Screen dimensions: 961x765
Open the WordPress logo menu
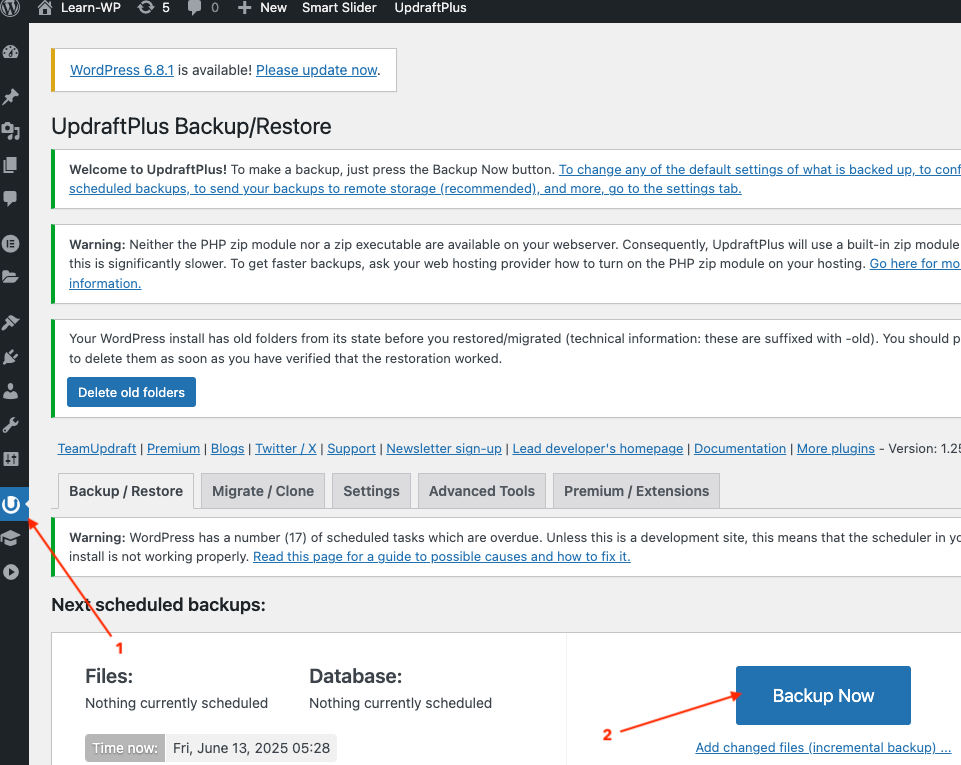pyautogui.click(x=10, y=7)
